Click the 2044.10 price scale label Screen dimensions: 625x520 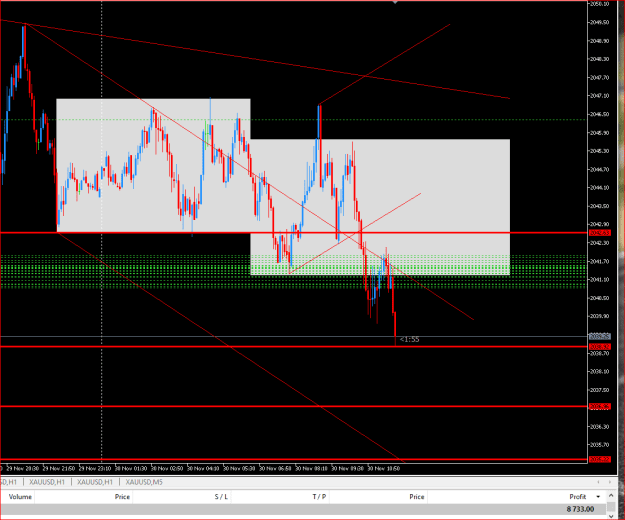[x=599, y=188]
